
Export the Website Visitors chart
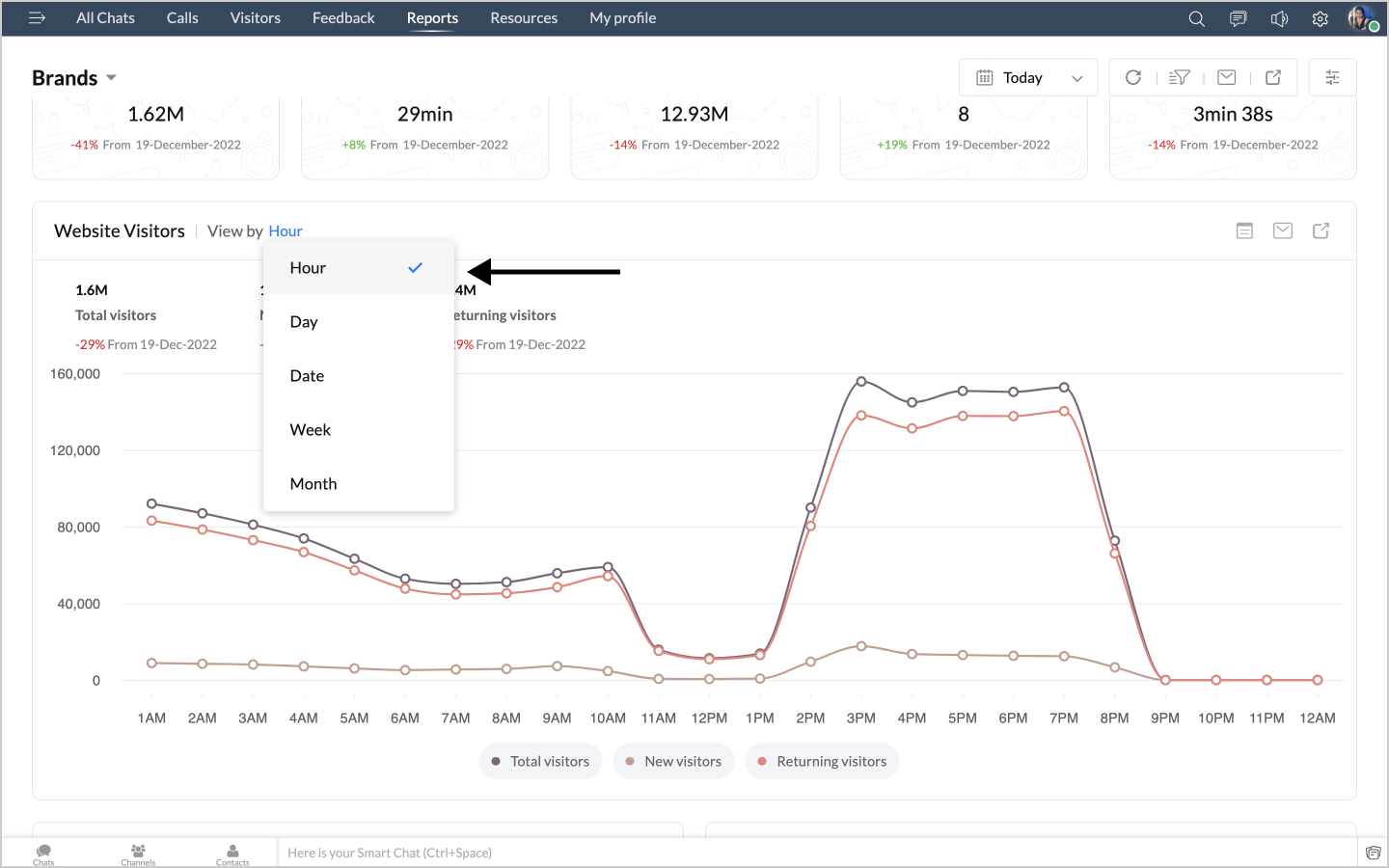(x=1321, y=231)
